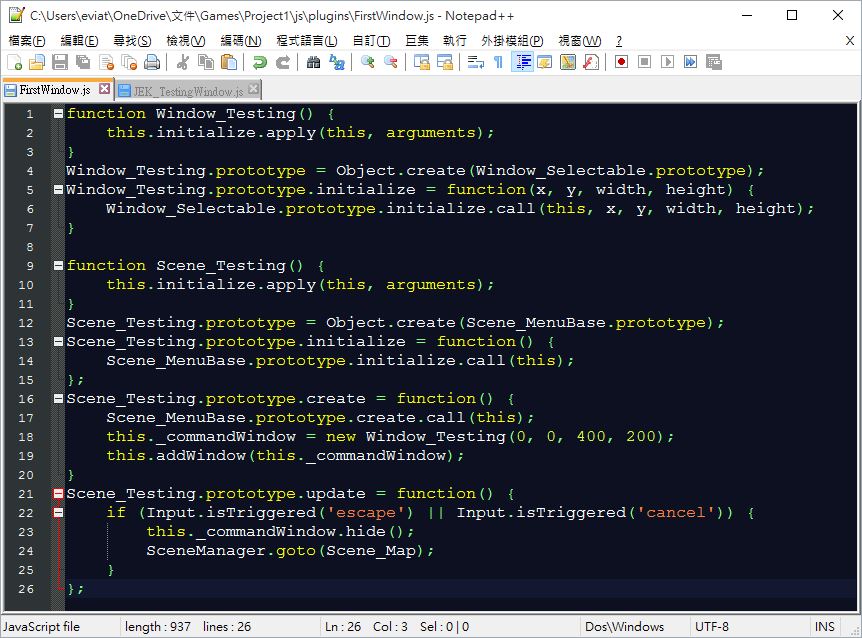Viewport: 862px width, 638px height.
Task: Click the Replace icon in the toolbar
Action: tap(336, 62)
